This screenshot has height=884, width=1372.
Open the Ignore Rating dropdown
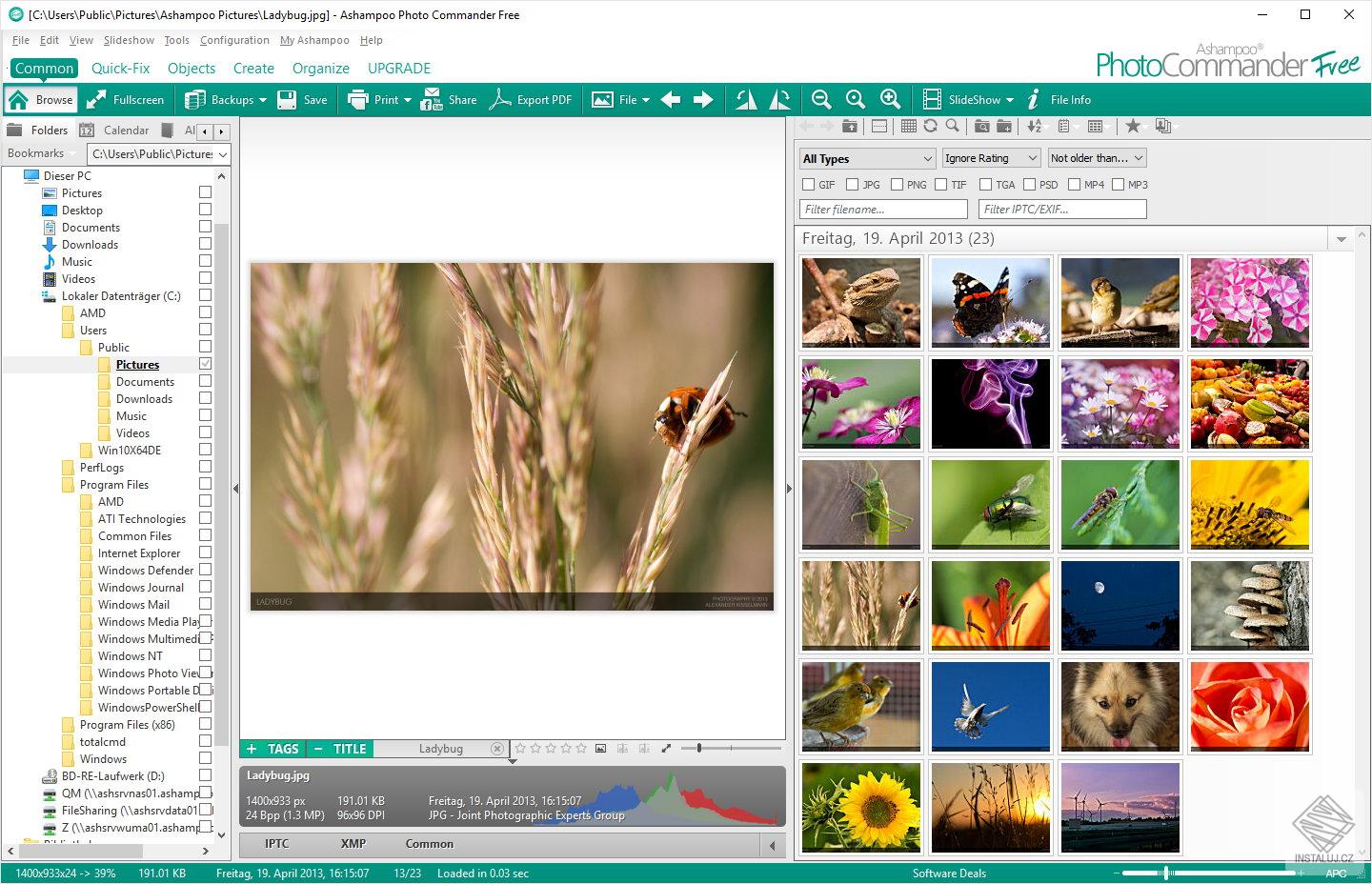990,157
